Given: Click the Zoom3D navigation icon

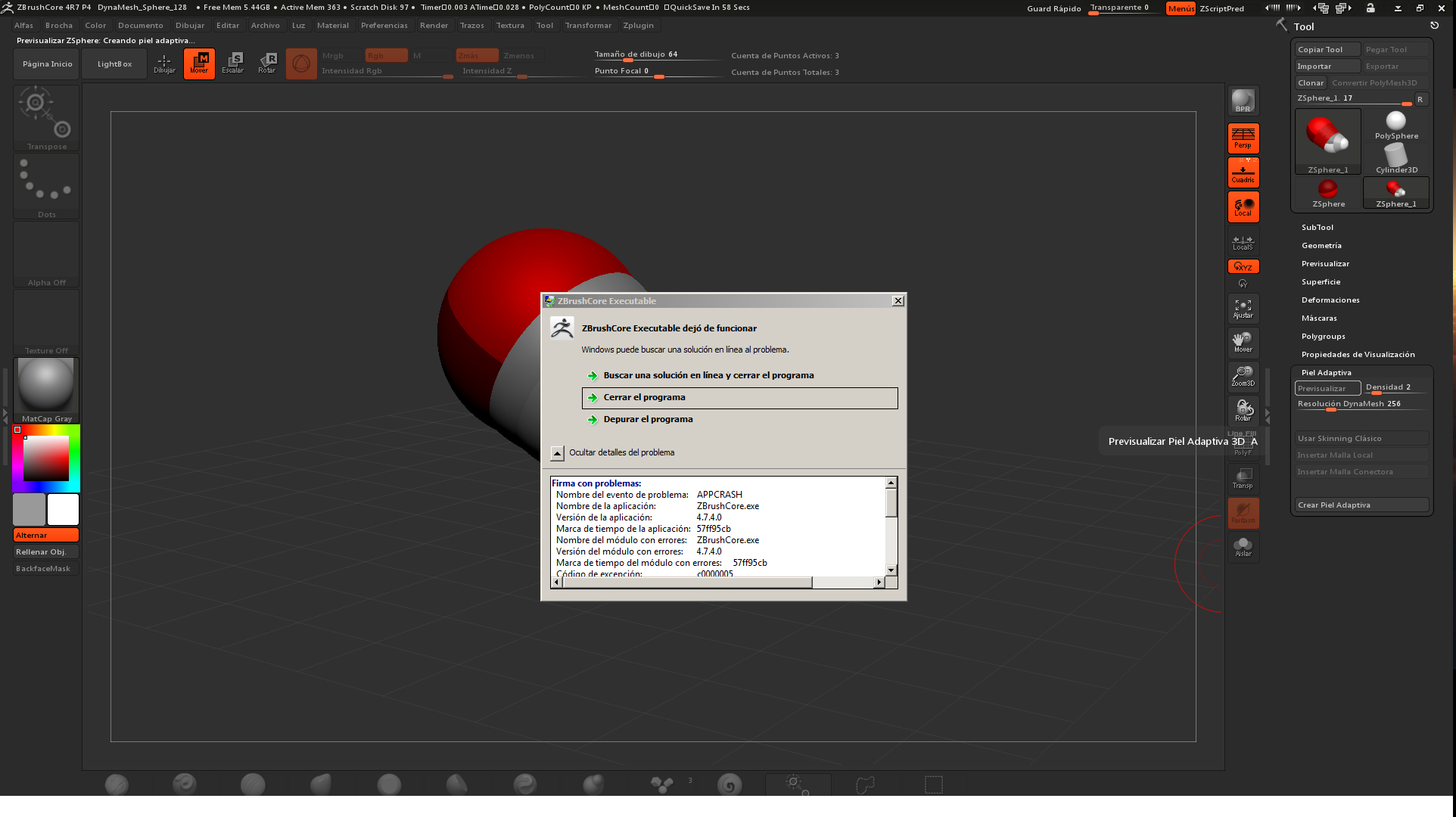Looking at the screenshot, I should (1243, 376).
